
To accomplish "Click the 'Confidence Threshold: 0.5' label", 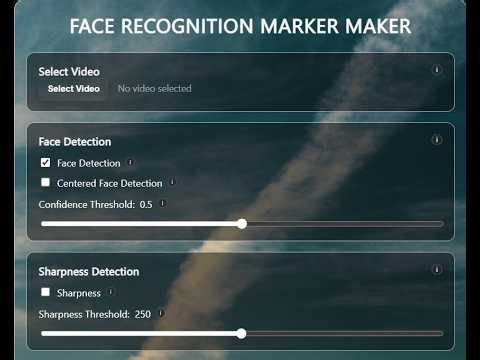I will click(95, 204).
